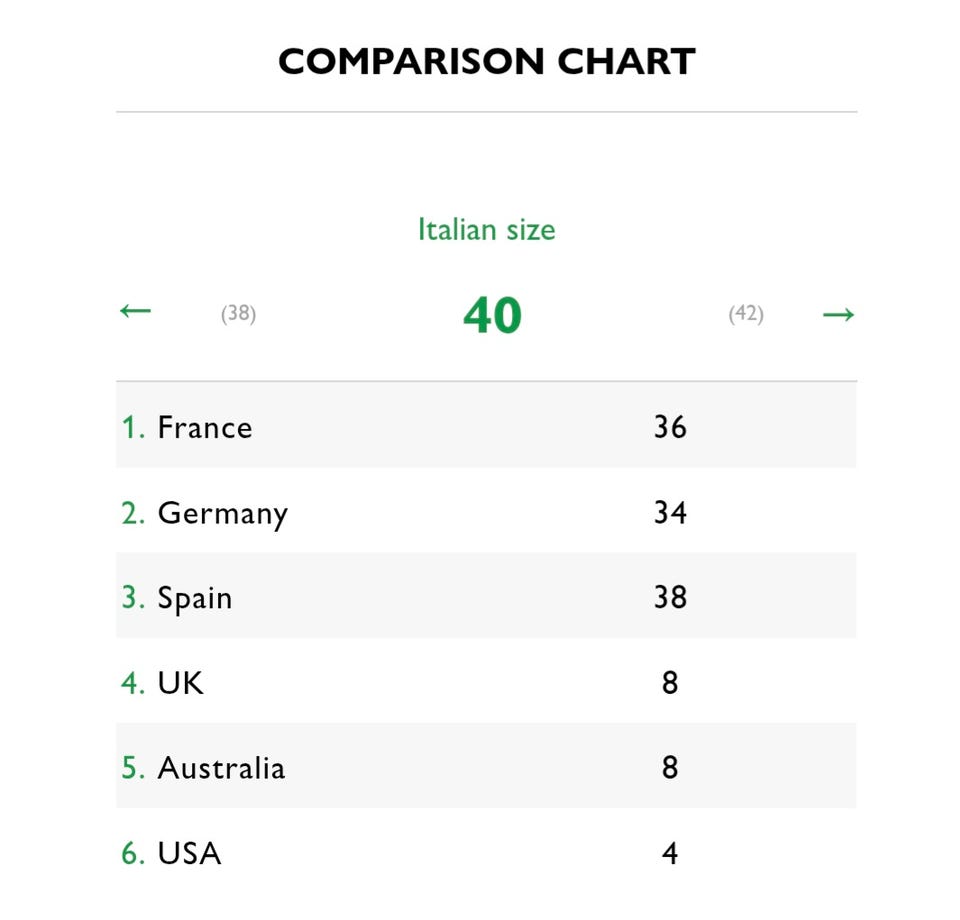Select the Australia country label
The width and height of the screenshot is (960, 920).
point(221,768)
